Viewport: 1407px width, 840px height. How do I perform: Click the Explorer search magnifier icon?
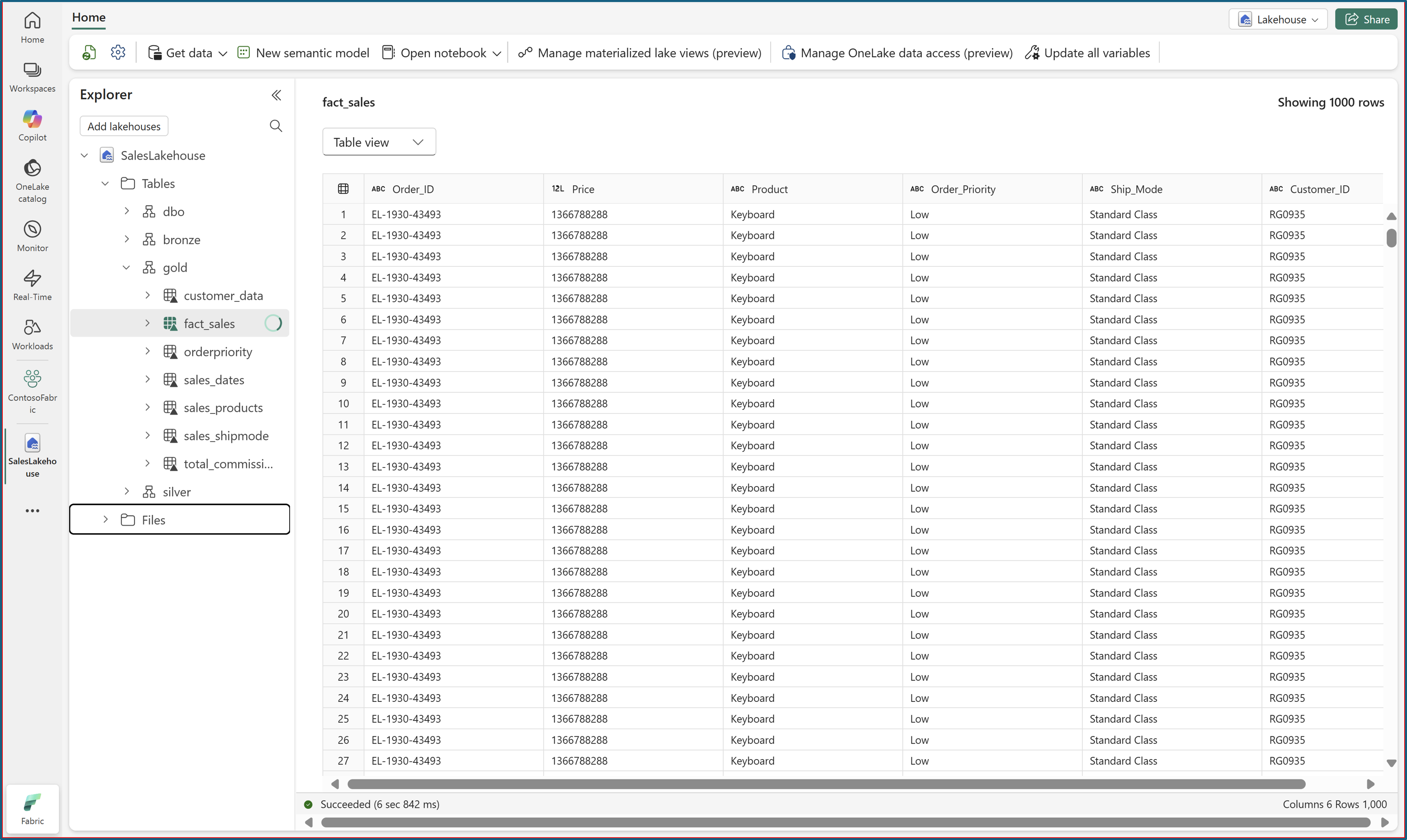[276, 126]
